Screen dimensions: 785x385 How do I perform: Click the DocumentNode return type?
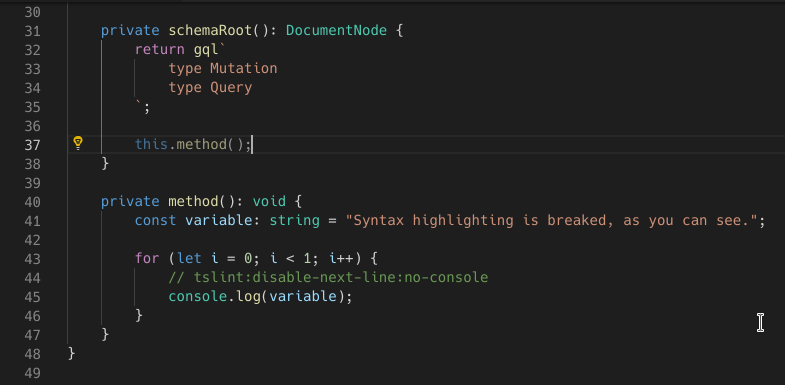tap(336, 31)
